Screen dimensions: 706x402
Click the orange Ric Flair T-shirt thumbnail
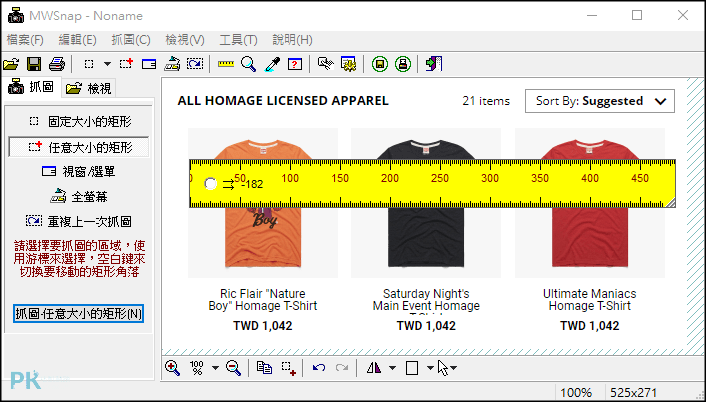coord(263,203)
